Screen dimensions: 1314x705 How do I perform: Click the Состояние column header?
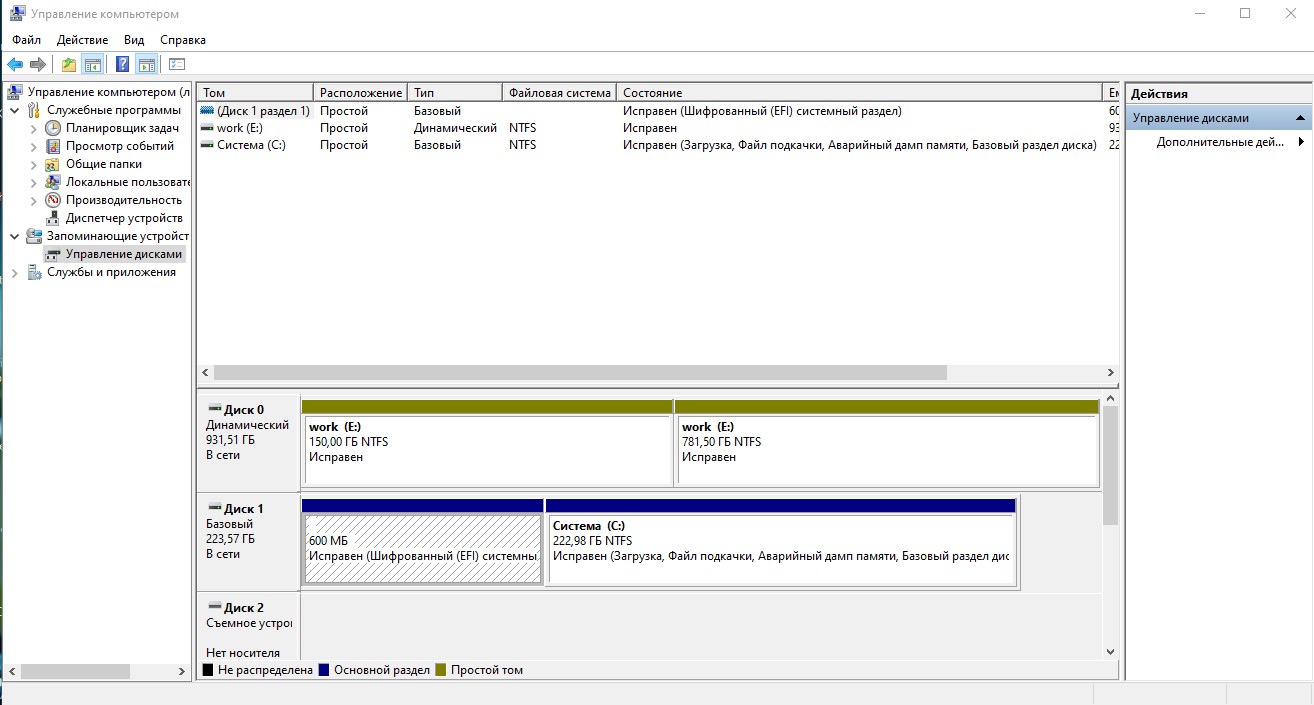point(860,93)
